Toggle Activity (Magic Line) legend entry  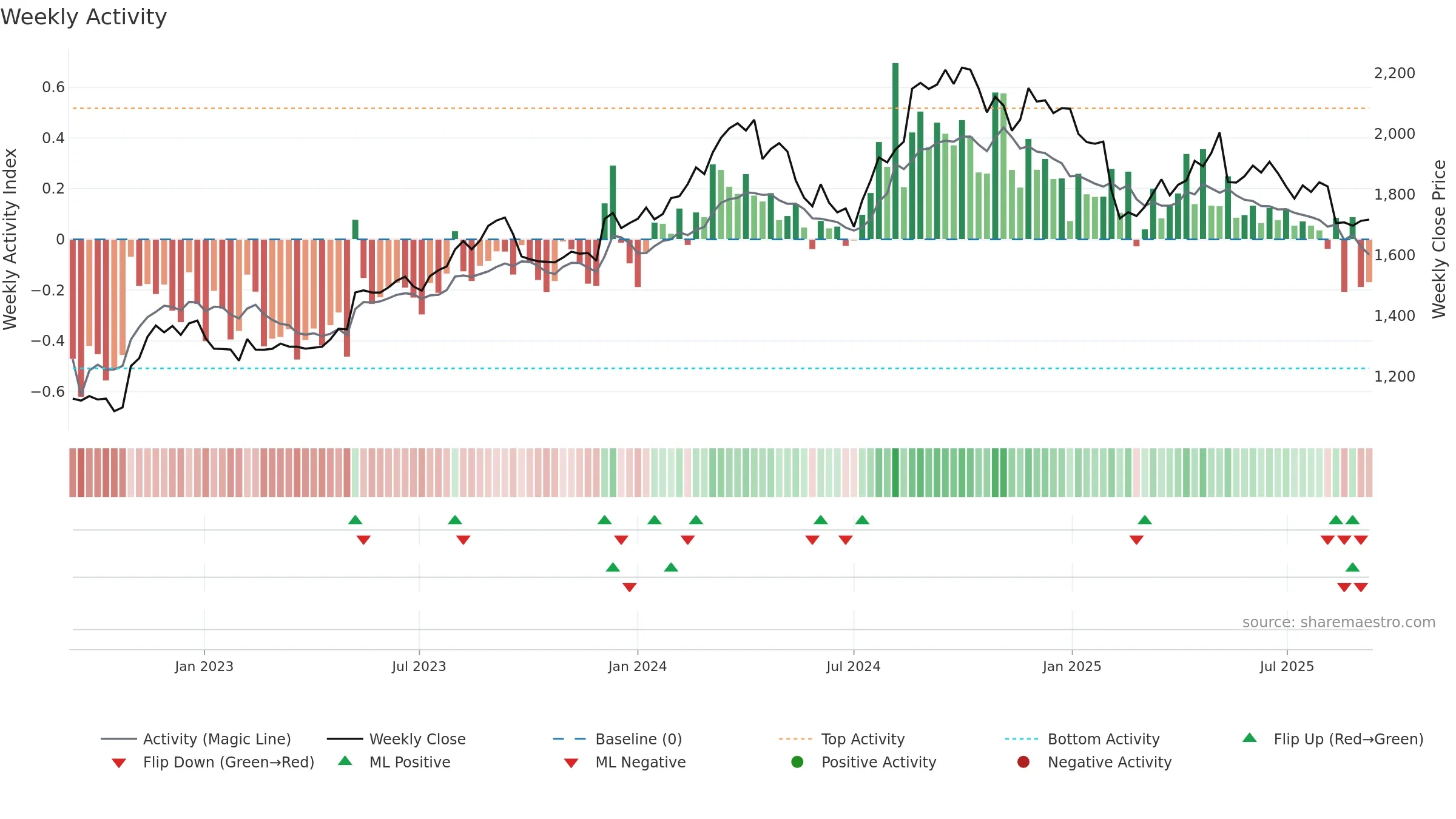pos(196,739)
